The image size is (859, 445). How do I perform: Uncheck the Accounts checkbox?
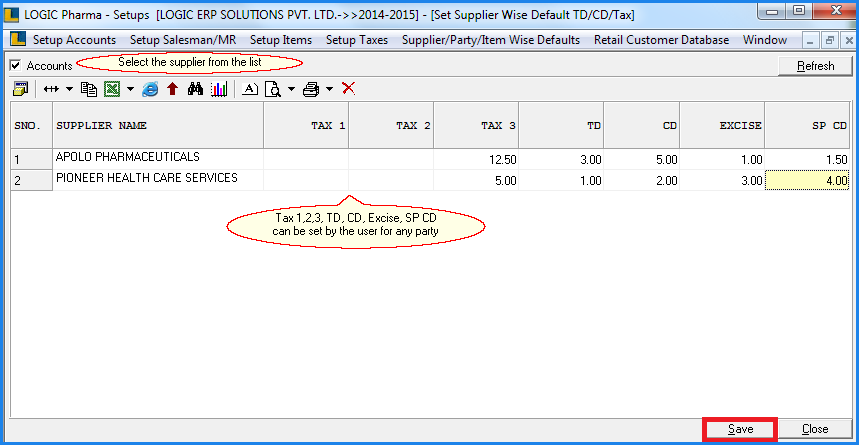[x=15, y=65]
